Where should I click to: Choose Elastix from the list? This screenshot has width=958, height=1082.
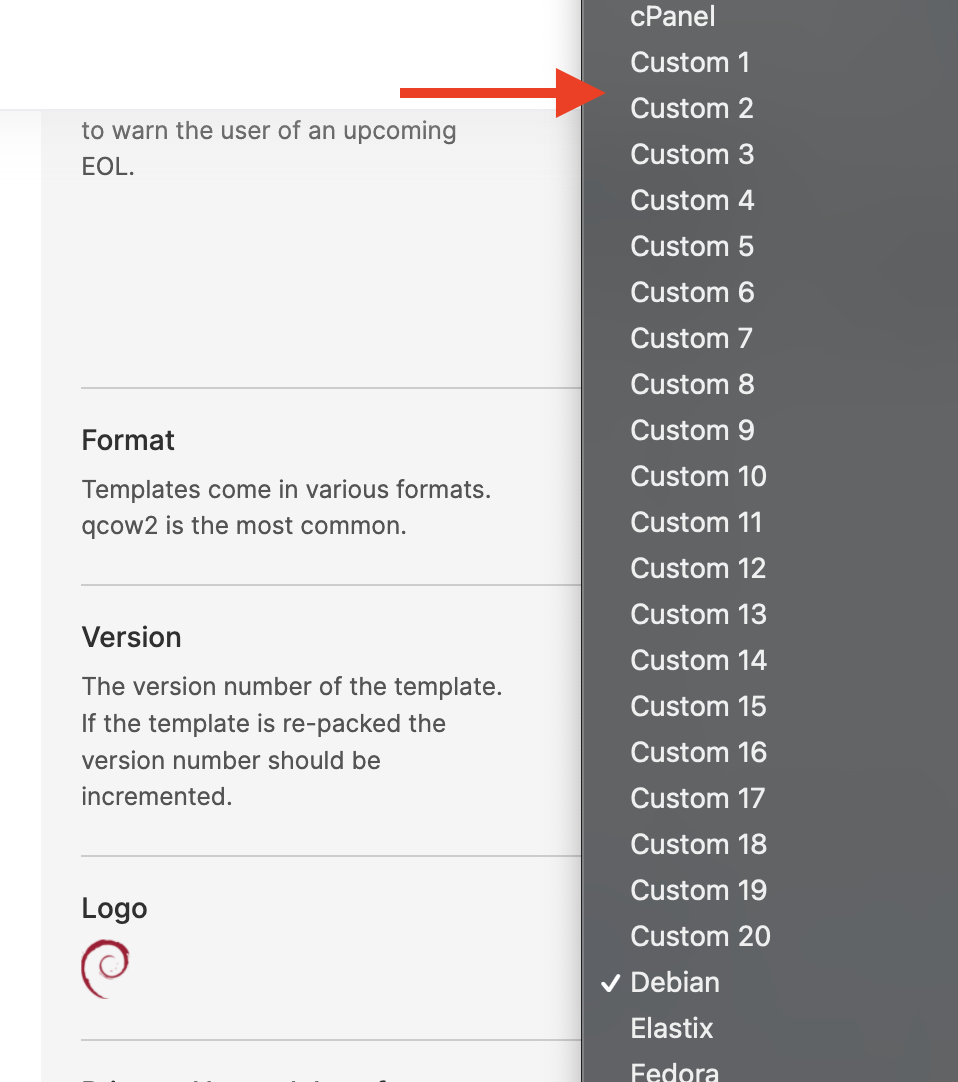(x=770, y=1028)
